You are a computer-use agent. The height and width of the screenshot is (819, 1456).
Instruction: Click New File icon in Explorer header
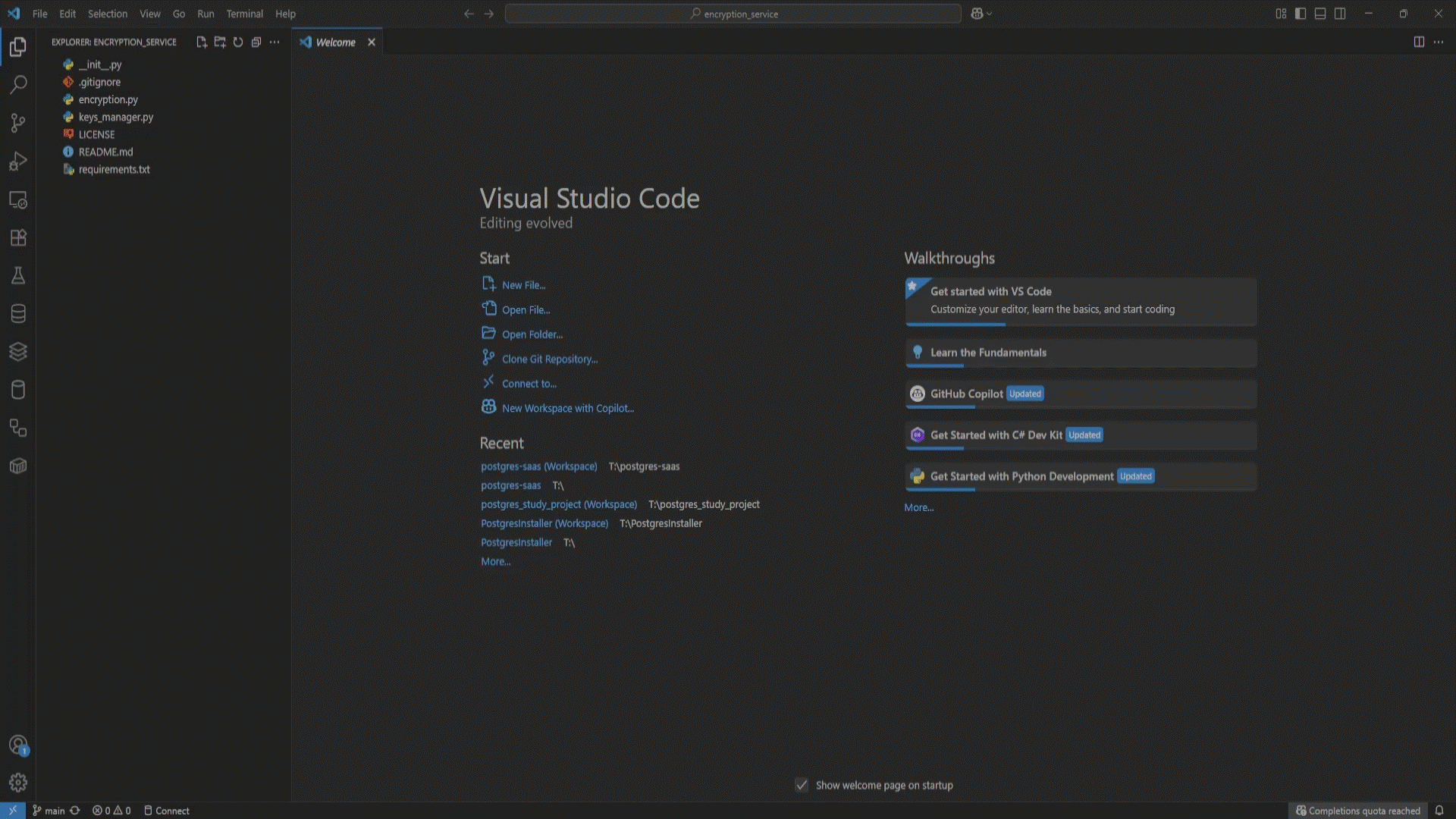click(202, 42)
